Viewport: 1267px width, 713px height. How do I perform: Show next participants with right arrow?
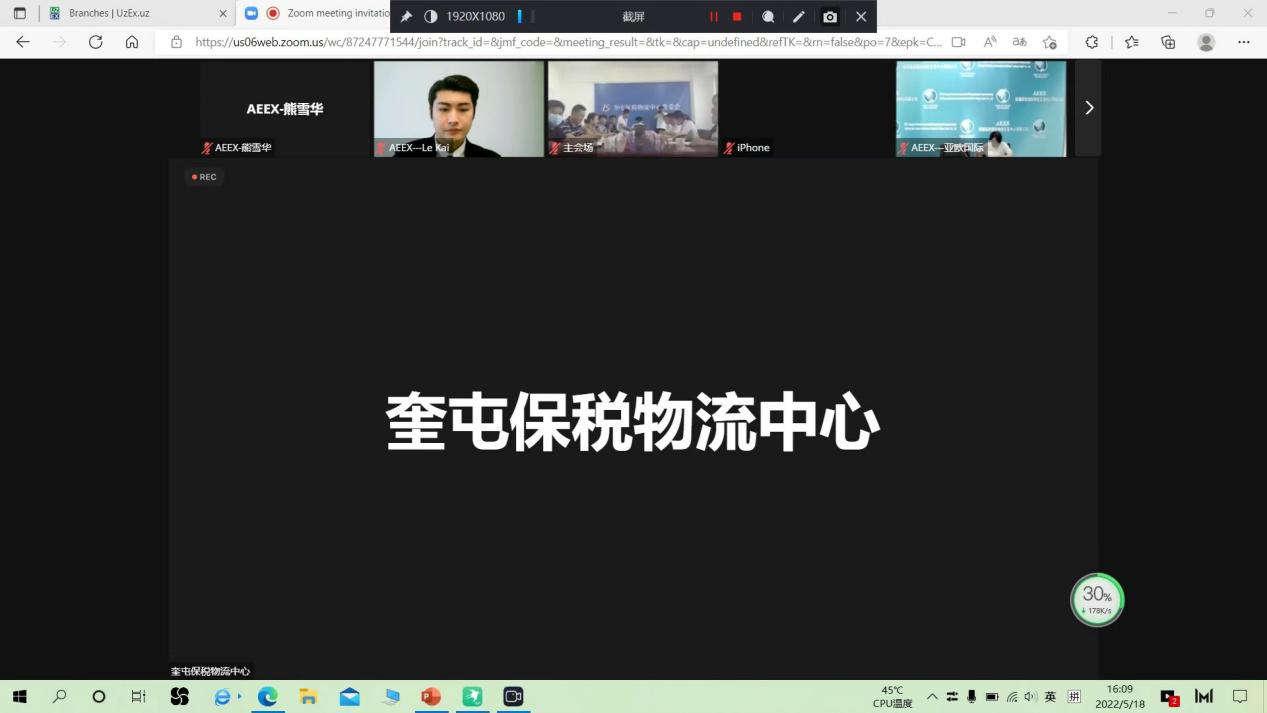[1089, 108]
